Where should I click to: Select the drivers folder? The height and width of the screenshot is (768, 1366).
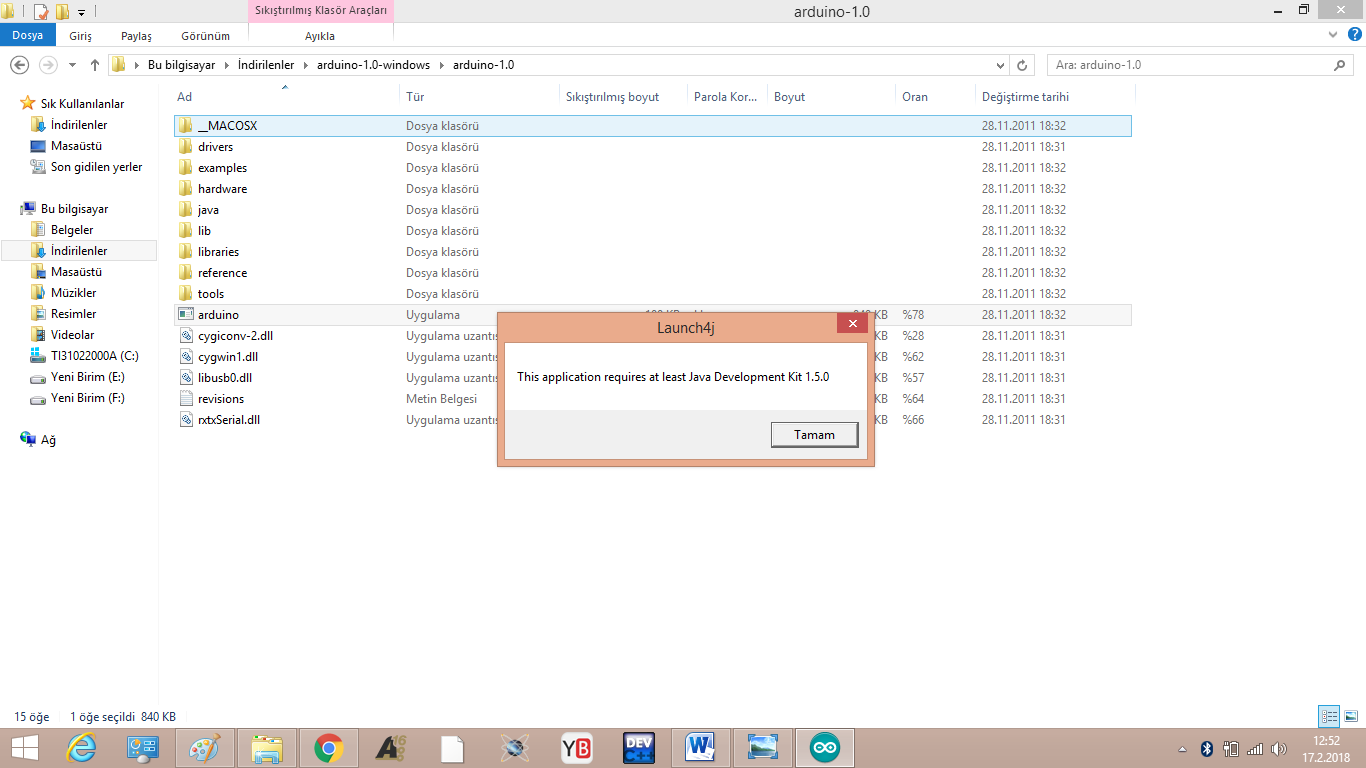point(215,147)
